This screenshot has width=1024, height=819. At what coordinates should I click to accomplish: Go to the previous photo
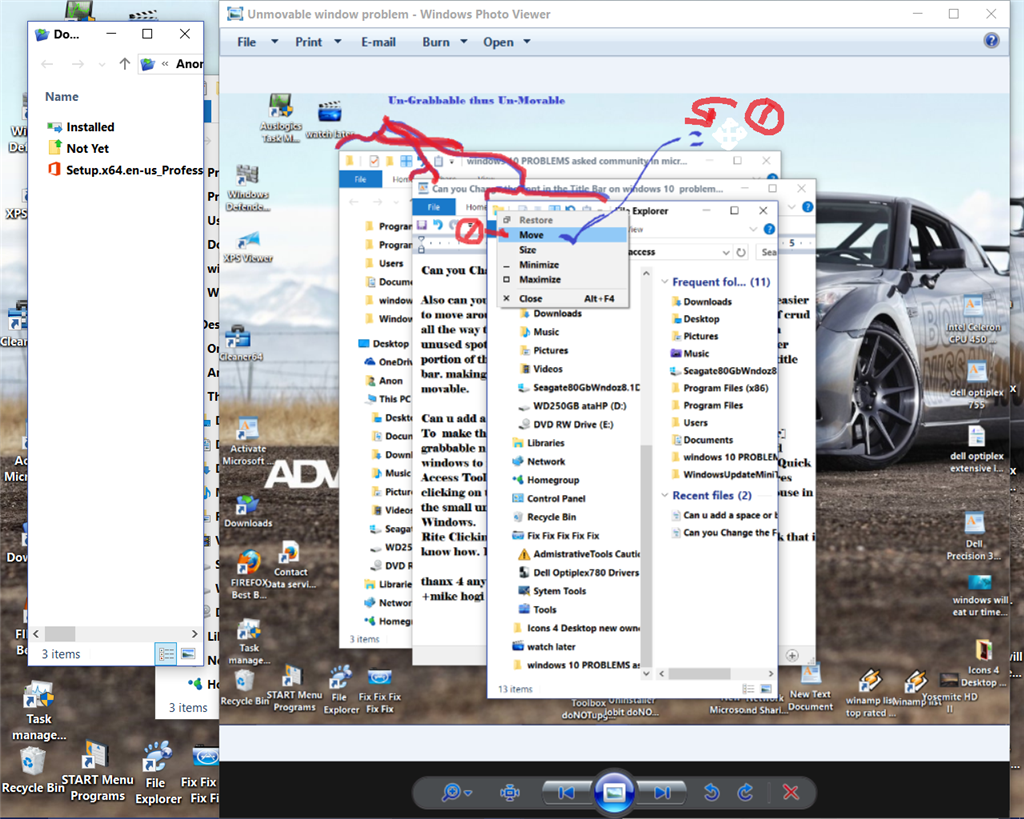click(566, 792)
